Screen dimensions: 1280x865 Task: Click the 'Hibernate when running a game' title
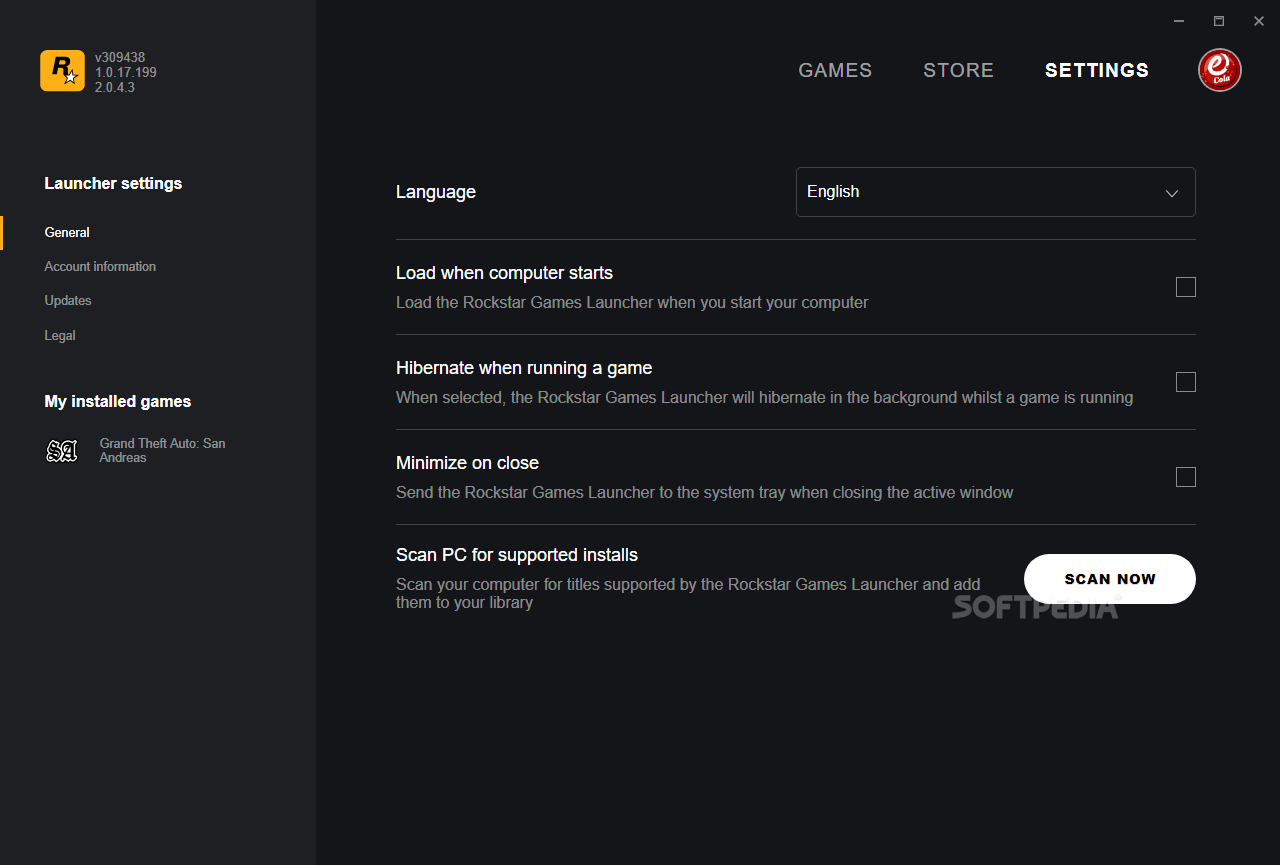(524, 368)
